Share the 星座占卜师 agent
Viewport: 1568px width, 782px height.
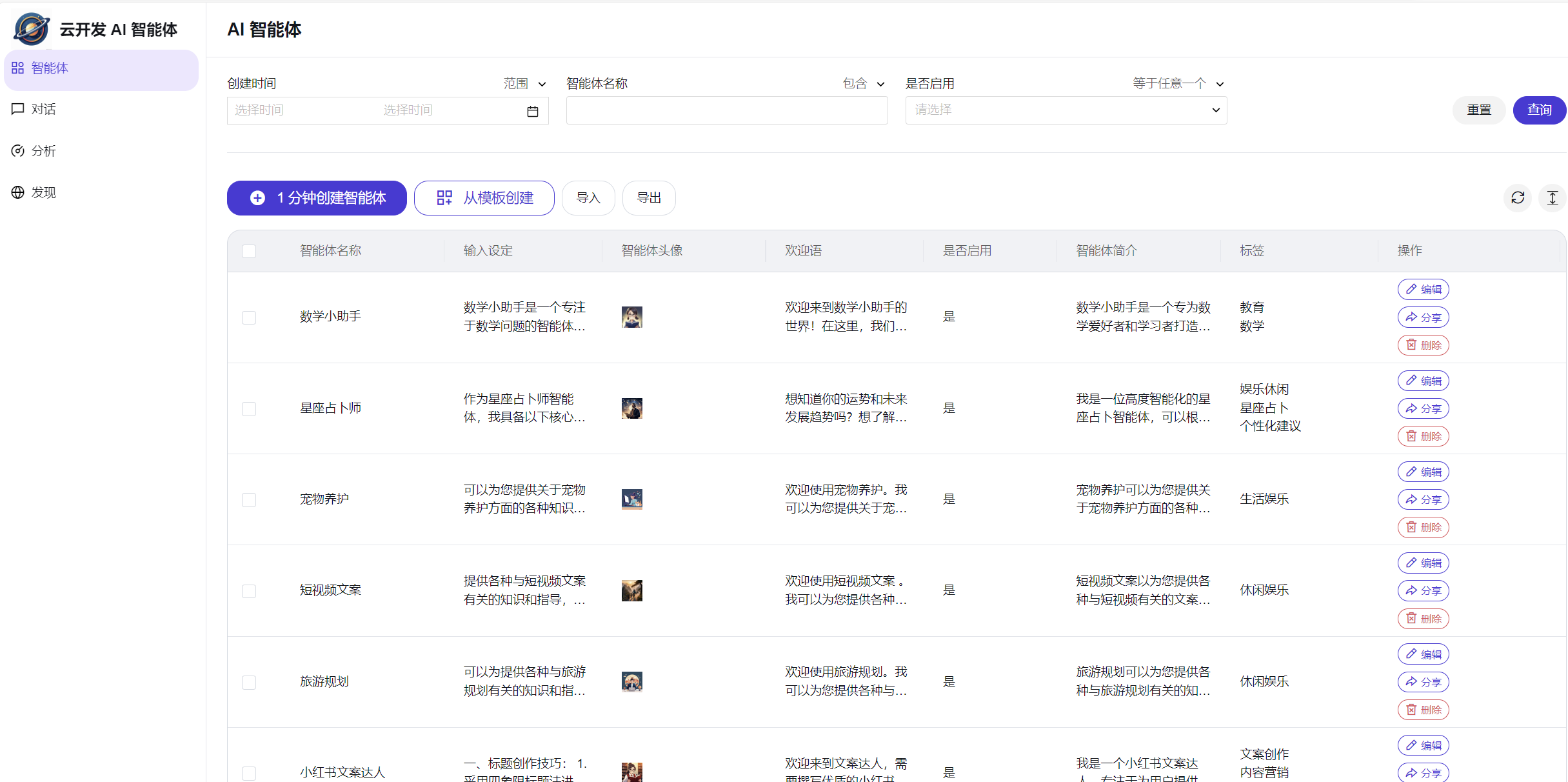click(1423, 408)
